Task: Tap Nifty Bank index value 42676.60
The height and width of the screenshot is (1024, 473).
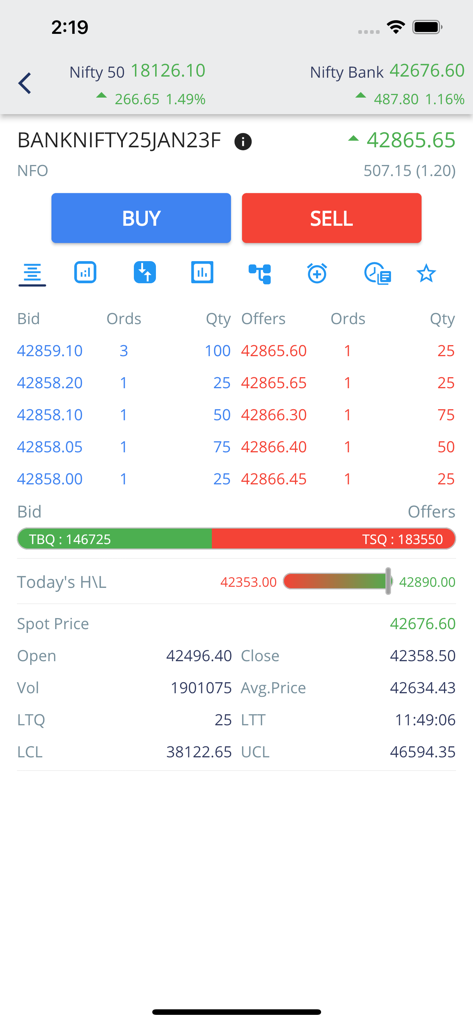Action: click(427, 71)
